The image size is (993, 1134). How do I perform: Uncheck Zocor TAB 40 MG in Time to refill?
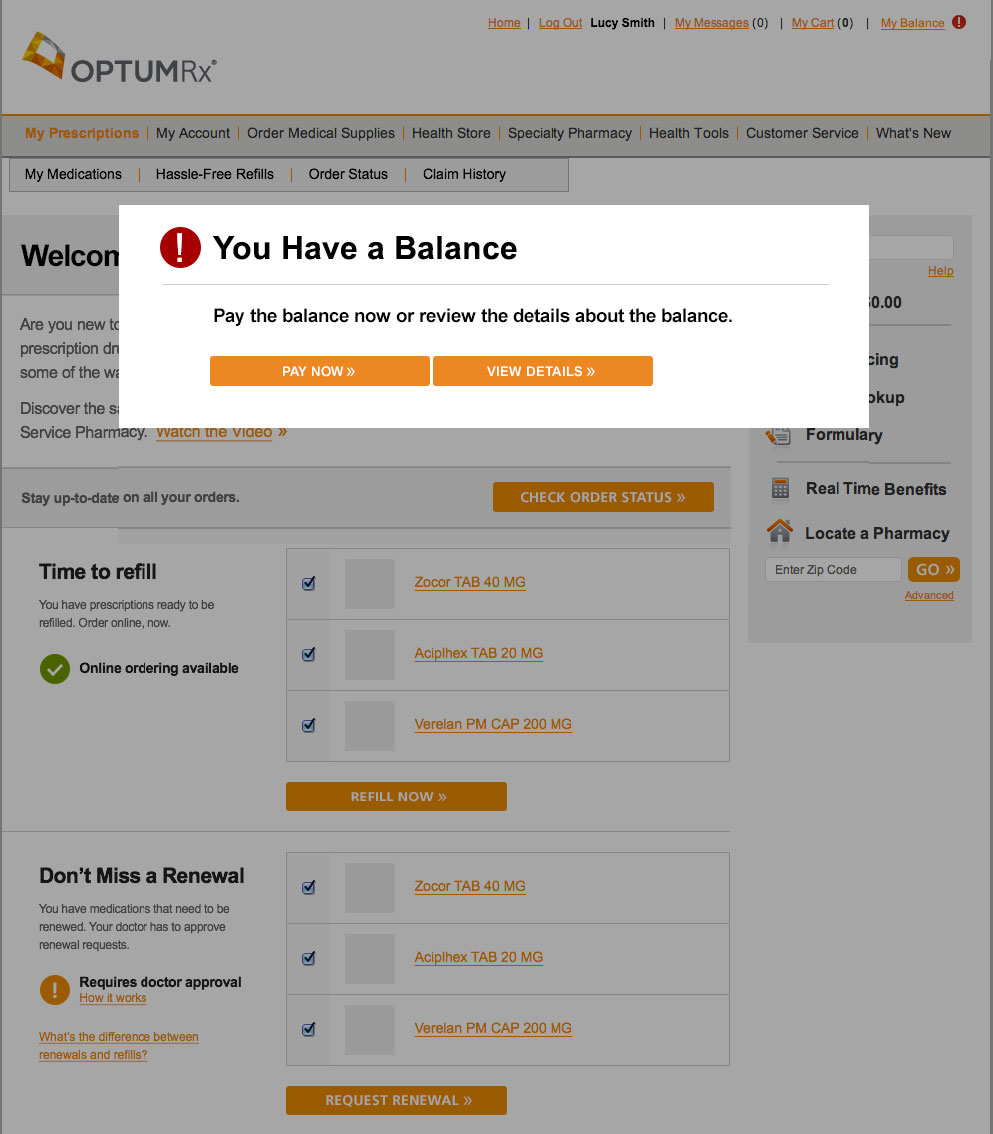coord(308,583)
